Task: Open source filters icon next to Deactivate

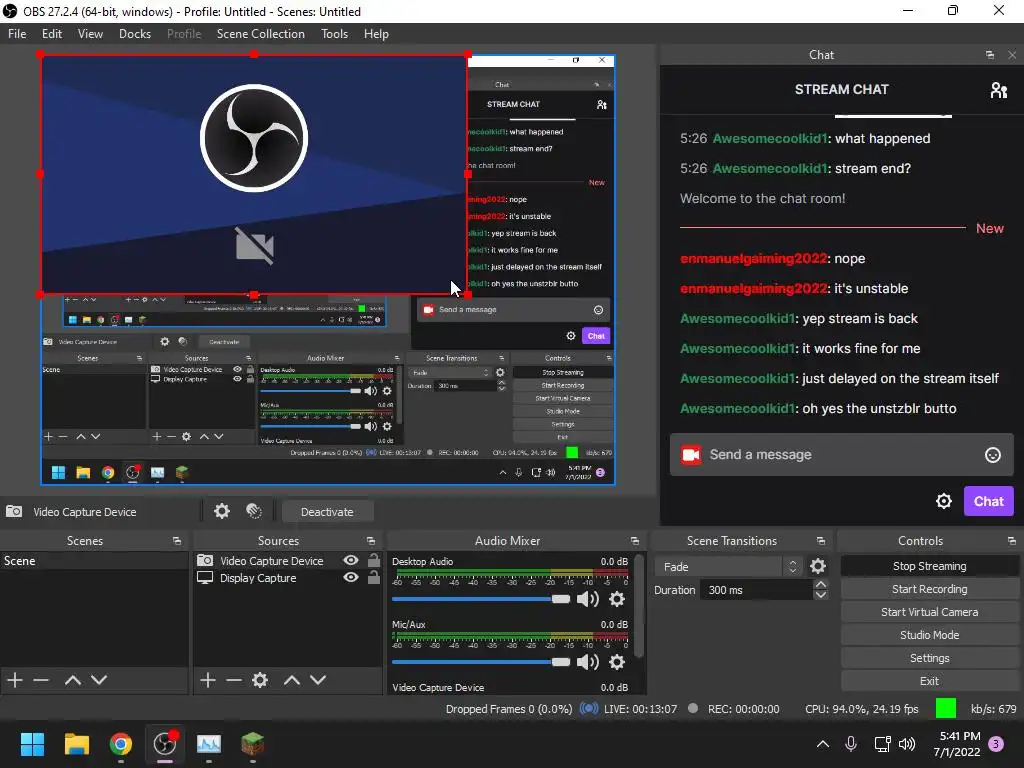Action: [x=254, y=511]
